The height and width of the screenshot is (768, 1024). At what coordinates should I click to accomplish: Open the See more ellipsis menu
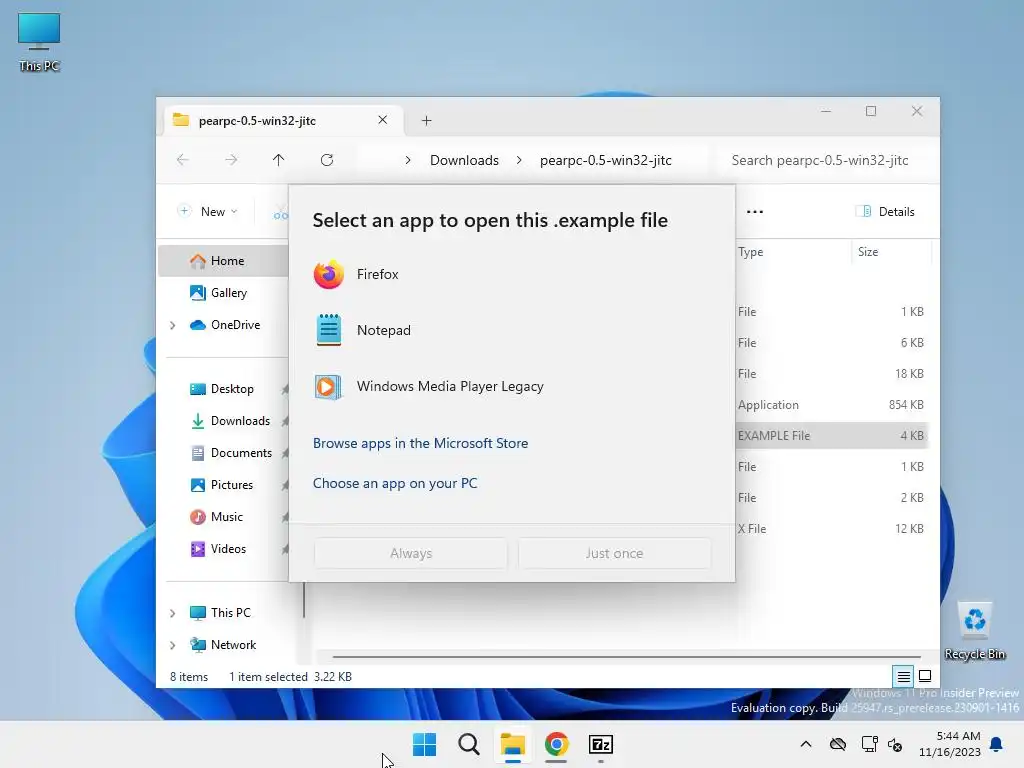pos(755,212)
